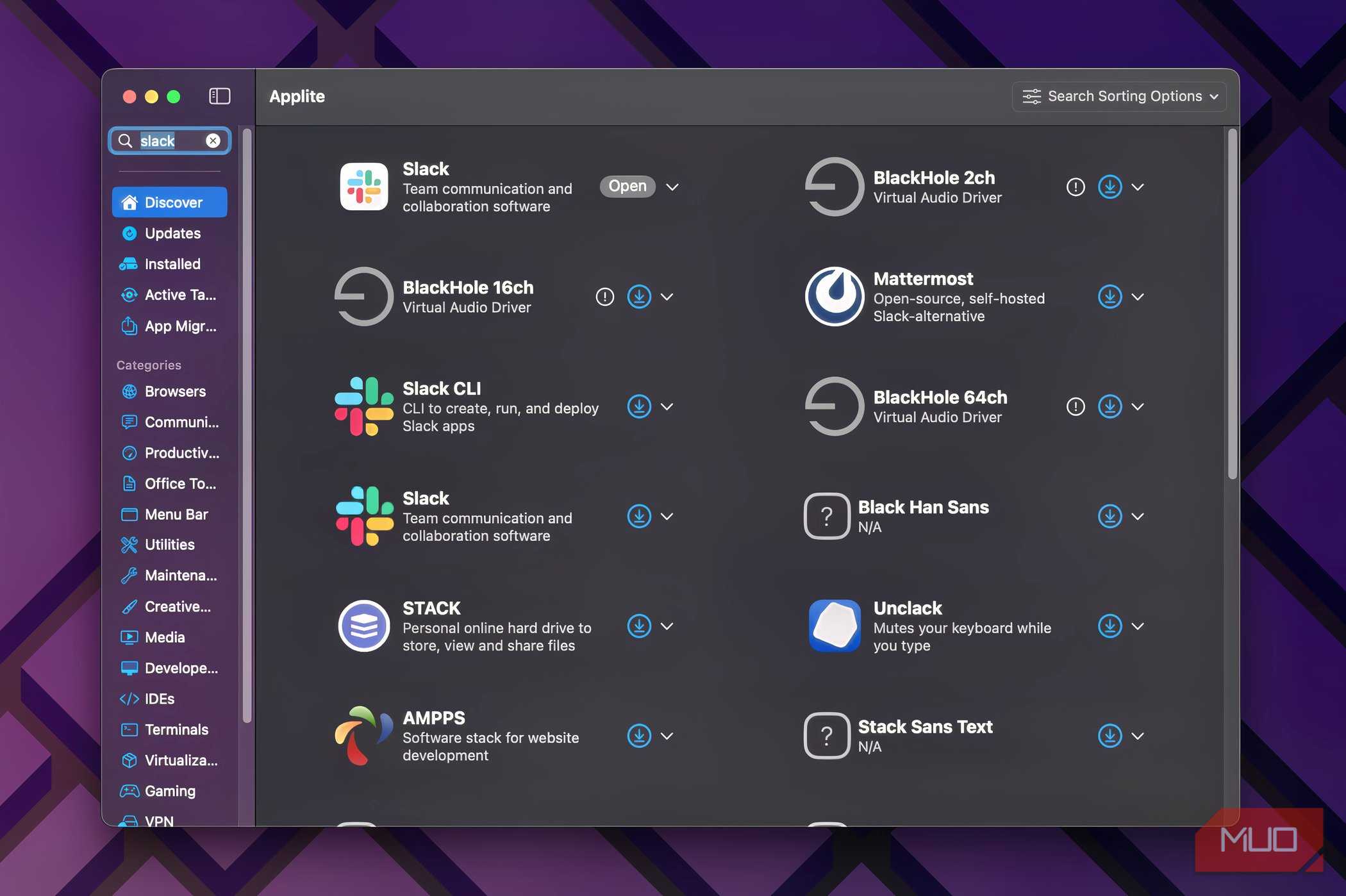Download Black Han Sans font

tap(1110, 516)
